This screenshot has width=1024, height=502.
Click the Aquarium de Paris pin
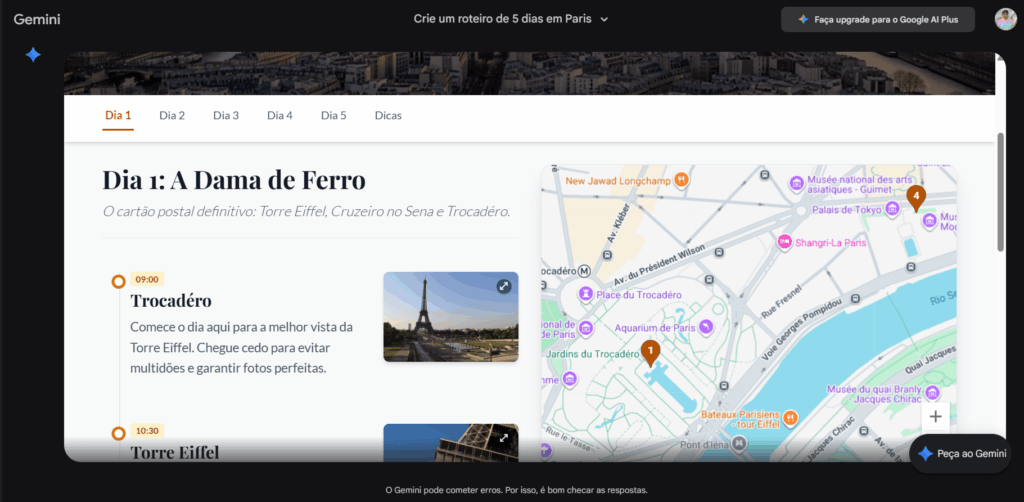(x=705, y=325)
